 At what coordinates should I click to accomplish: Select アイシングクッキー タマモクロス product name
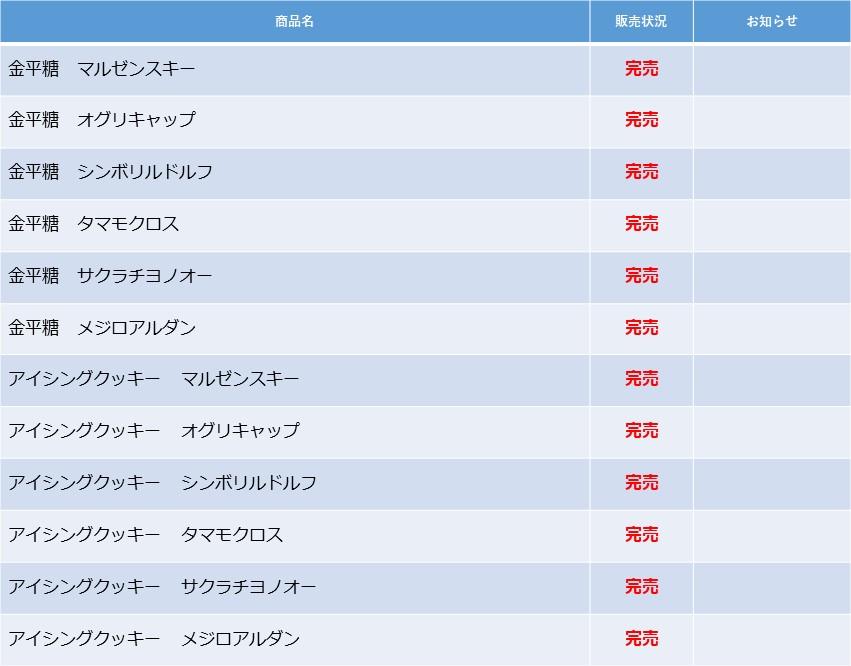pyautogui.click(x=145, y=535)
